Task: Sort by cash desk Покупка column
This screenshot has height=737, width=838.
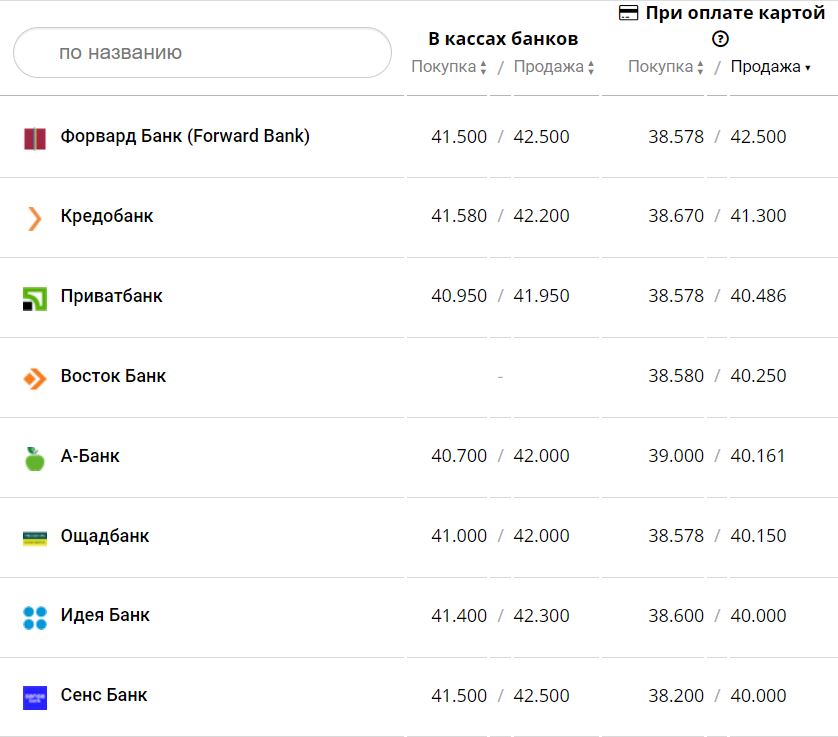Action: 449,67
